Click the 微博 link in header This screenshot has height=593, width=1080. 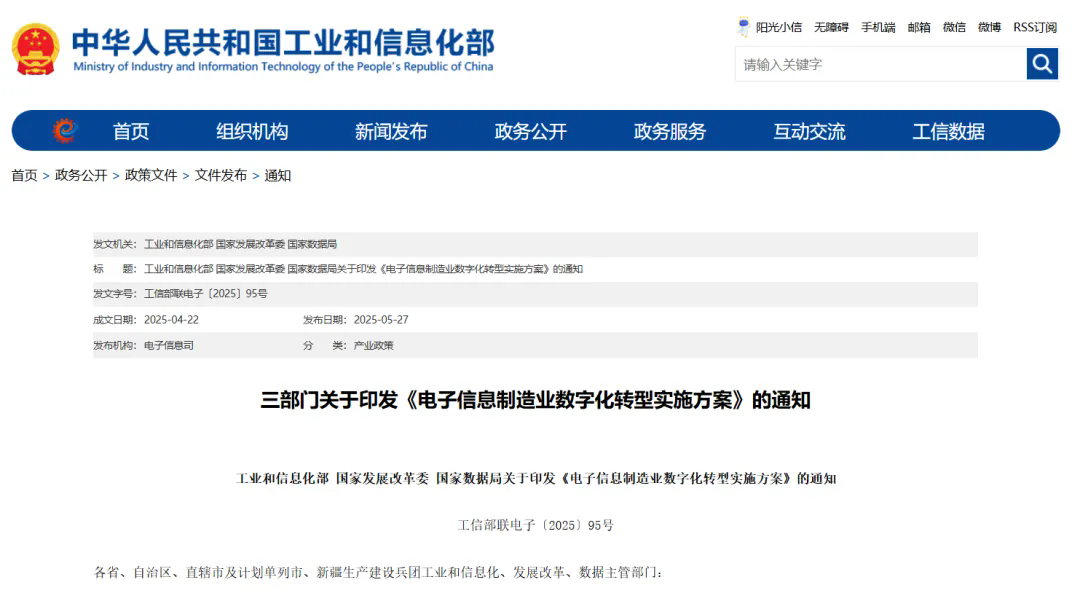(x=989, y=27)
